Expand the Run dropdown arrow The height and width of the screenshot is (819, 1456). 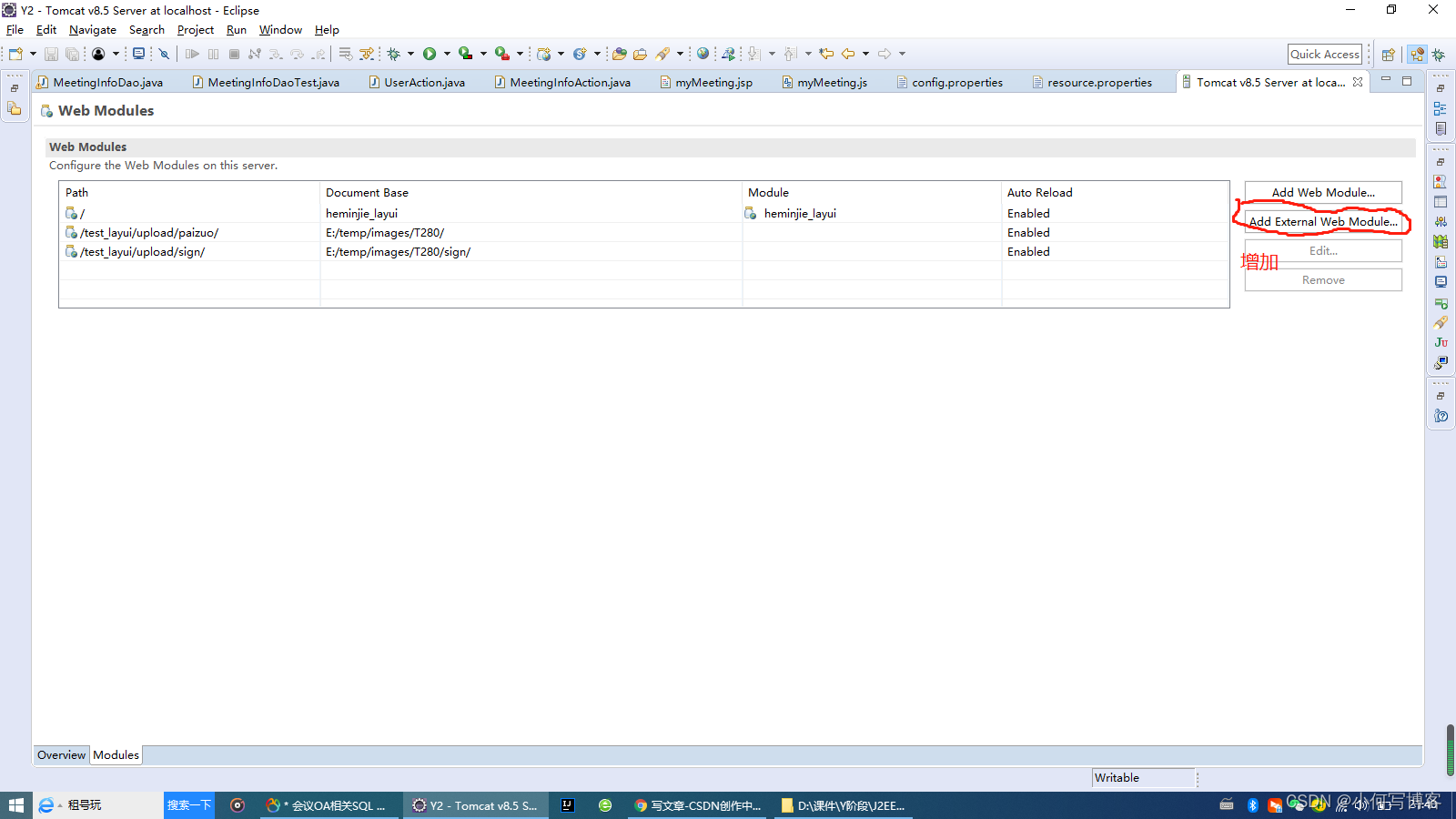point(447,54)
